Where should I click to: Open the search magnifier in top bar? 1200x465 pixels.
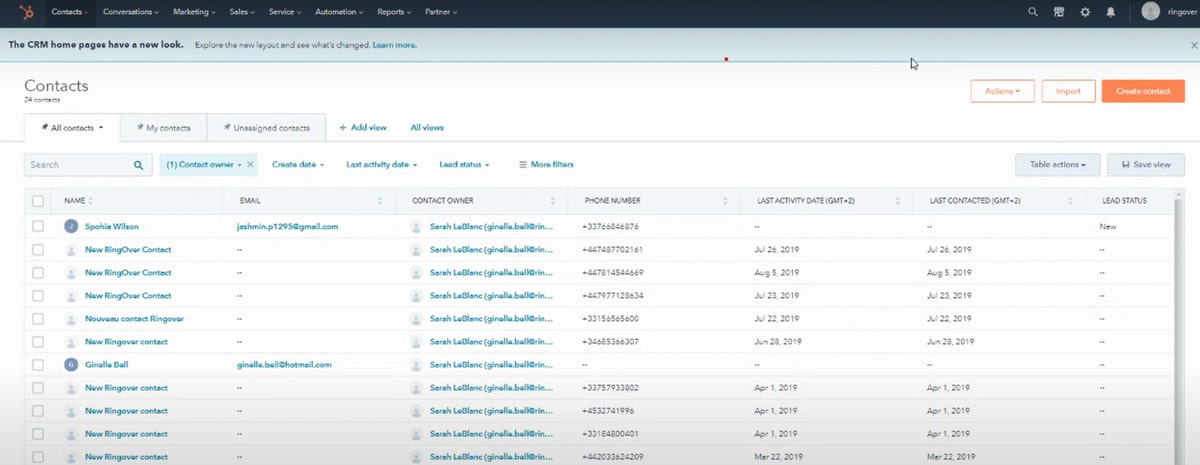tap(1033, 12)
